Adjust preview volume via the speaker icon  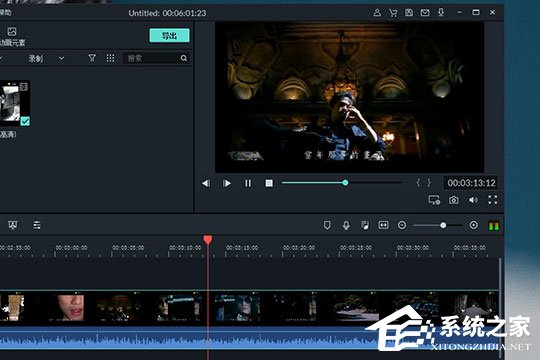click(x=474, y=200)
